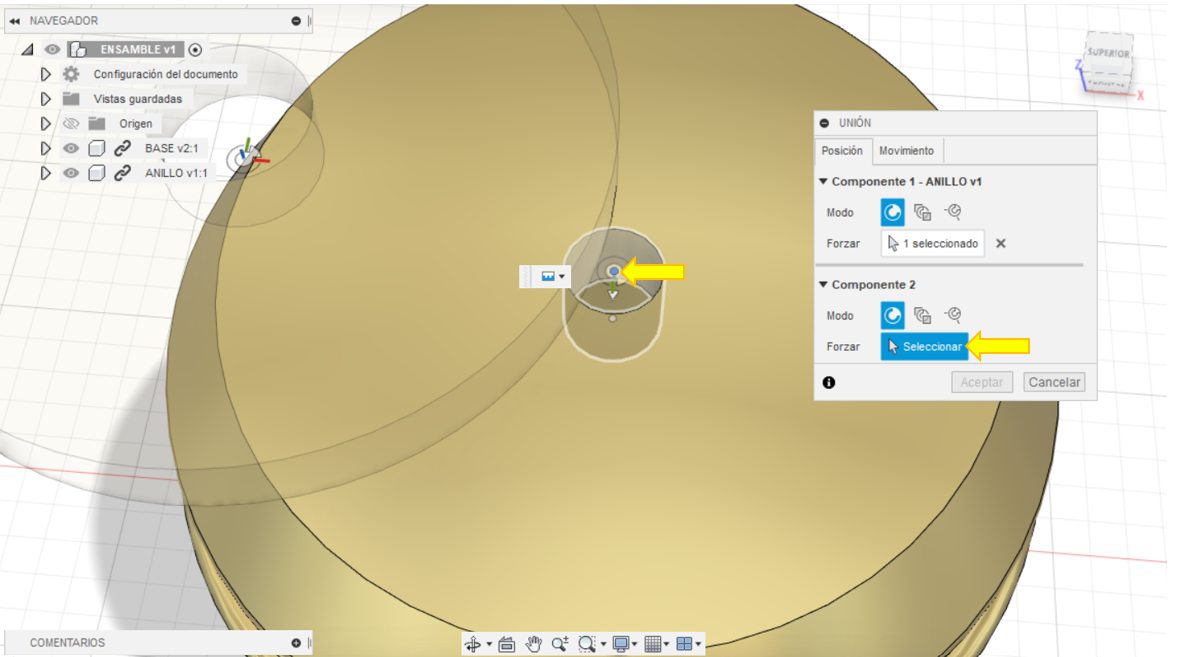
Task: Click the '1 seleccionado' selection box
Action: (x=933, y=244)
